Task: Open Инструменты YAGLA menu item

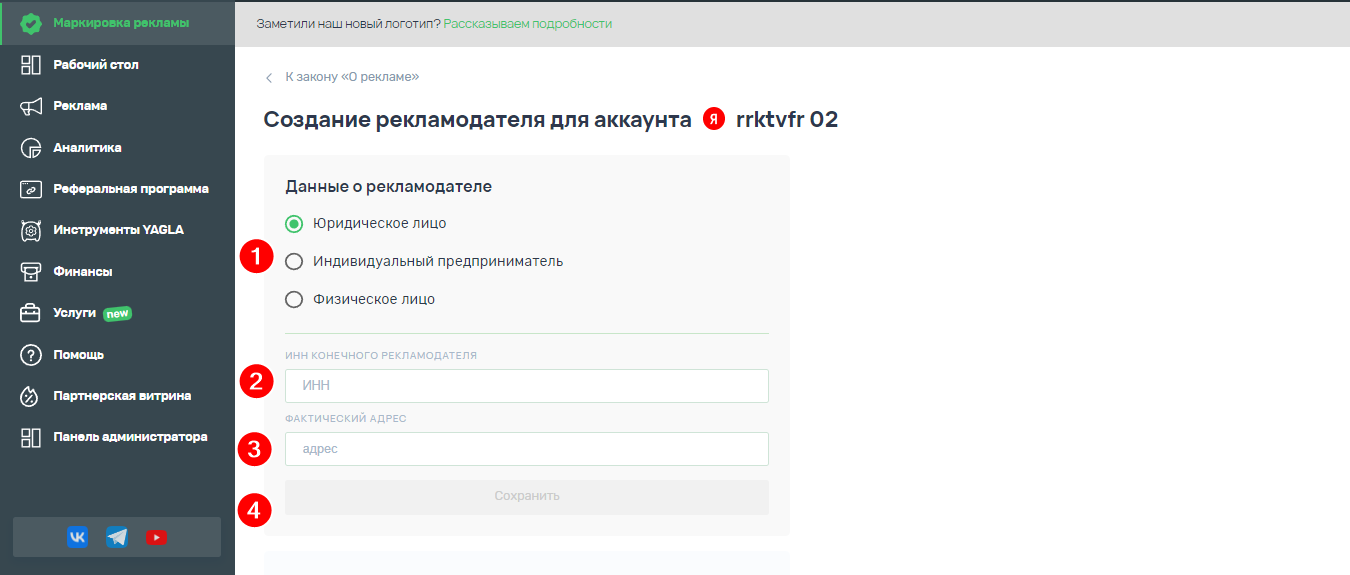Action: pos(117,230)
